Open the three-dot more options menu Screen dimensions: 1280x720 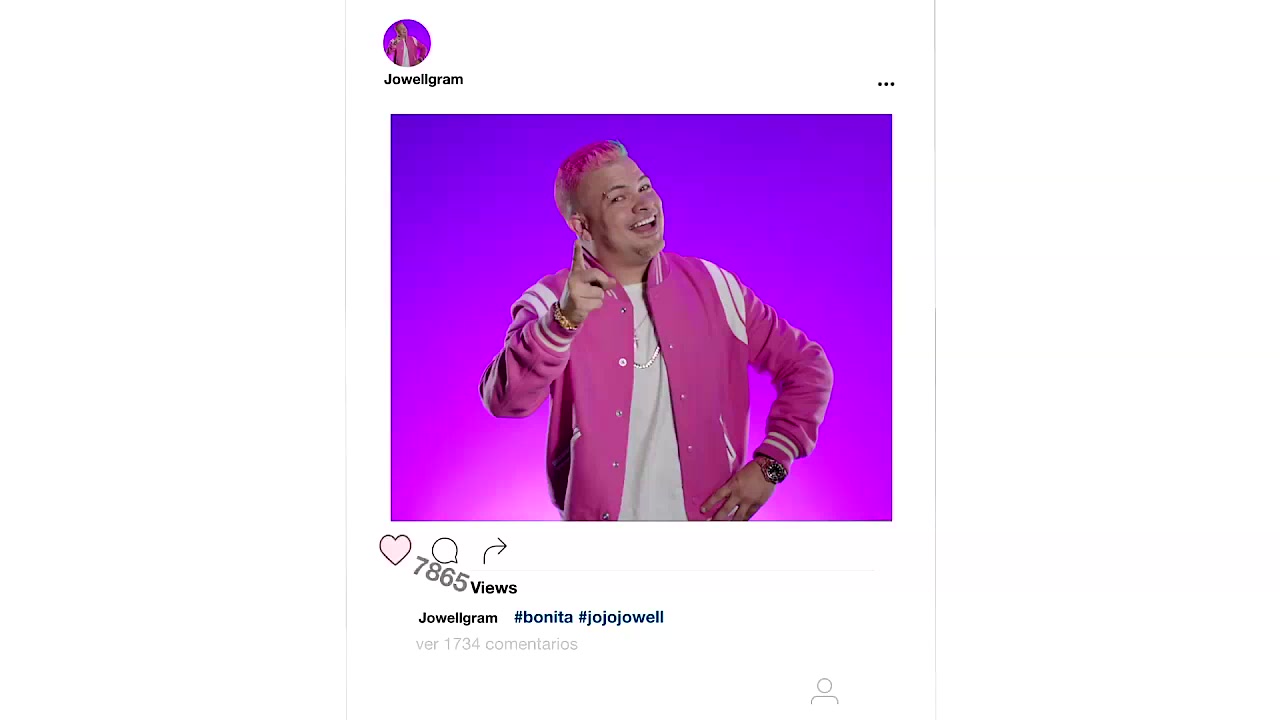click(x=886, y=84)
